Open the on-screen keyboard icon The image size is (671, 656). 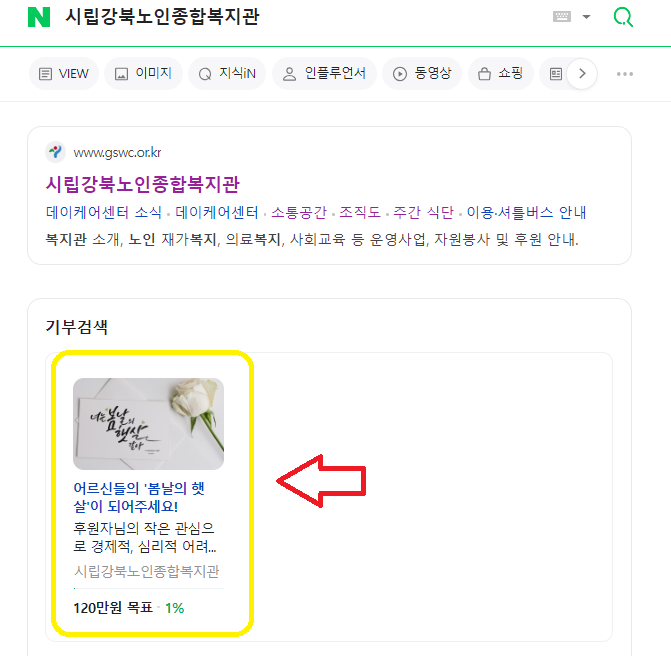tap(562, 17)
